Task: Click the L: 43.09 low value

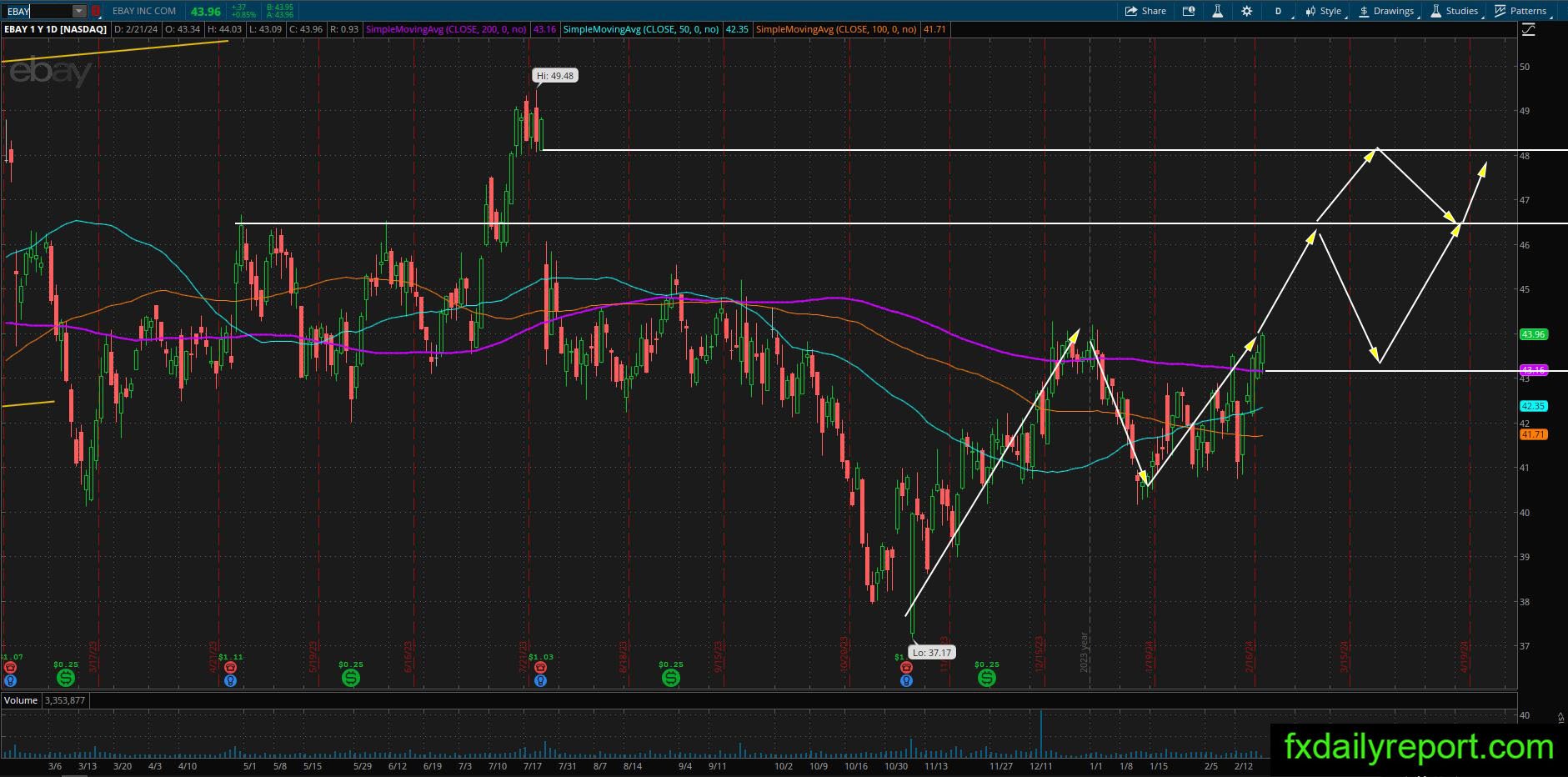Action: point(266,29)
